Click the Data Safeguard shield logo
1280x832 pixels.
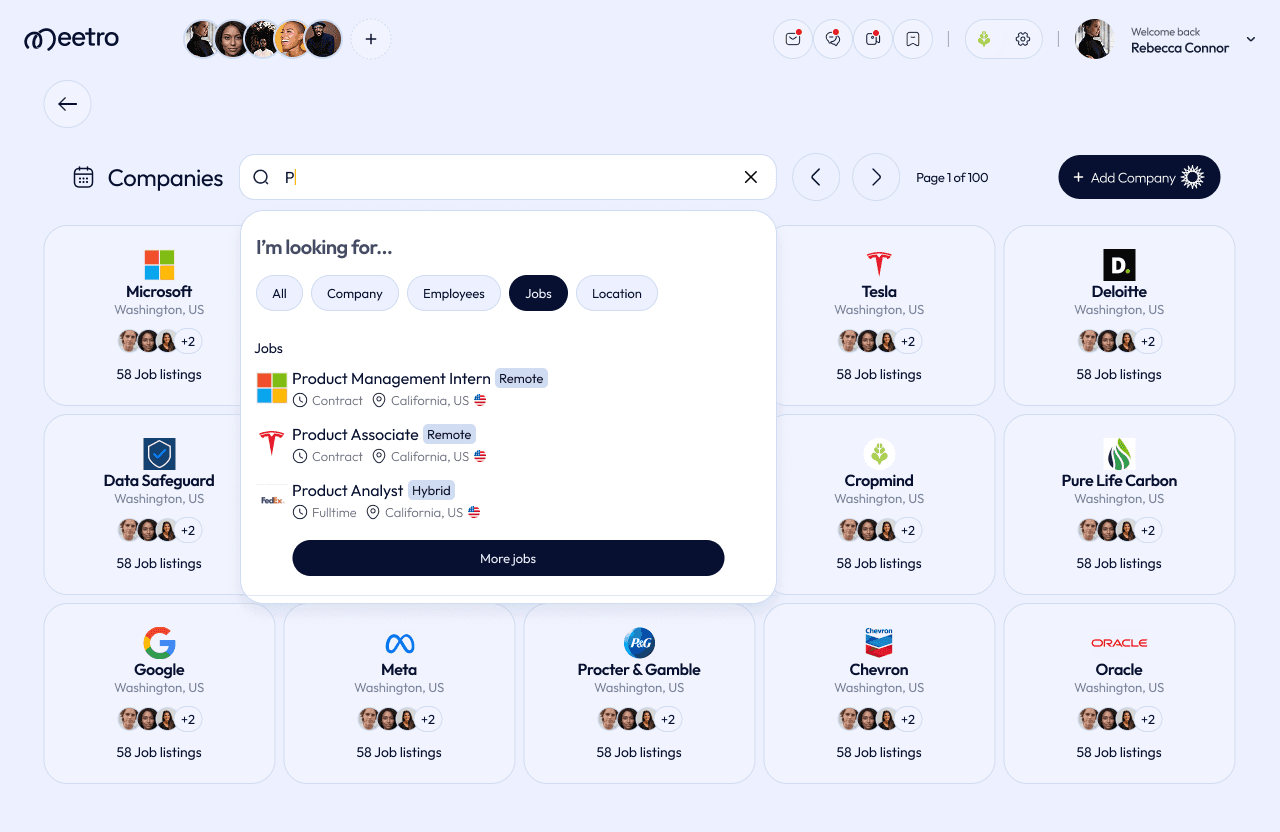[x=159, y=454]
